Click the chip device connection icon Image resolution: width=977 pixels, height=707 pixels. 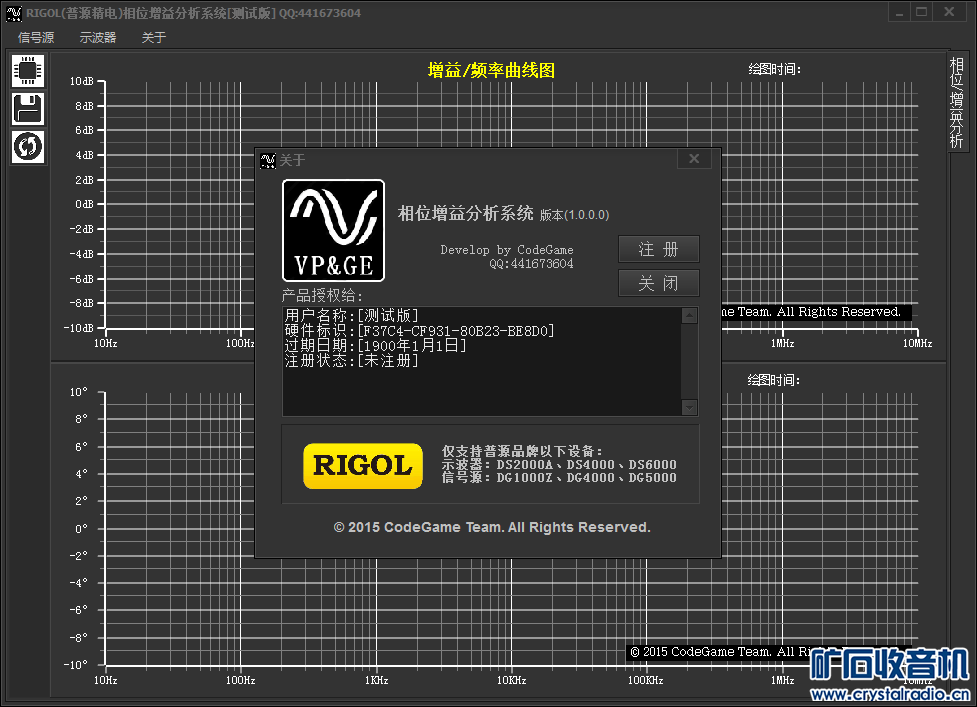(x=28, y=70)
